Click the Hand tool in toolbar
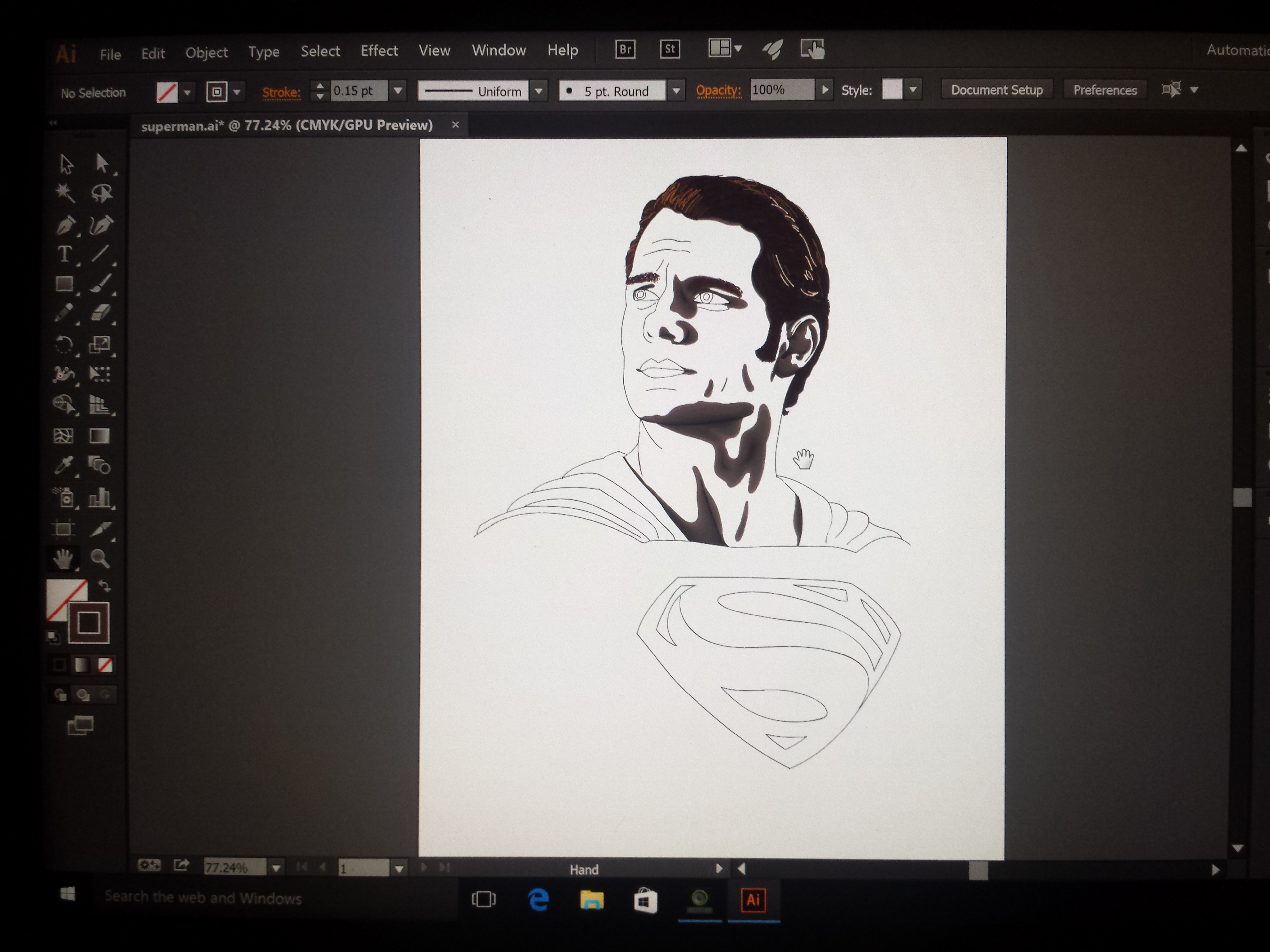This screenshot has height=952, width=1270. pos(63,558)
